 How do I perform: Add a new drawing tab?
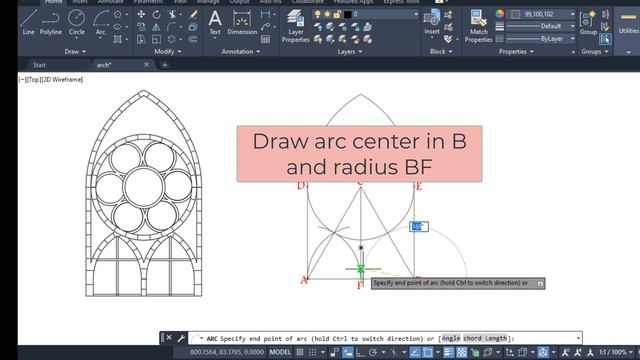(x=165, y=65)
